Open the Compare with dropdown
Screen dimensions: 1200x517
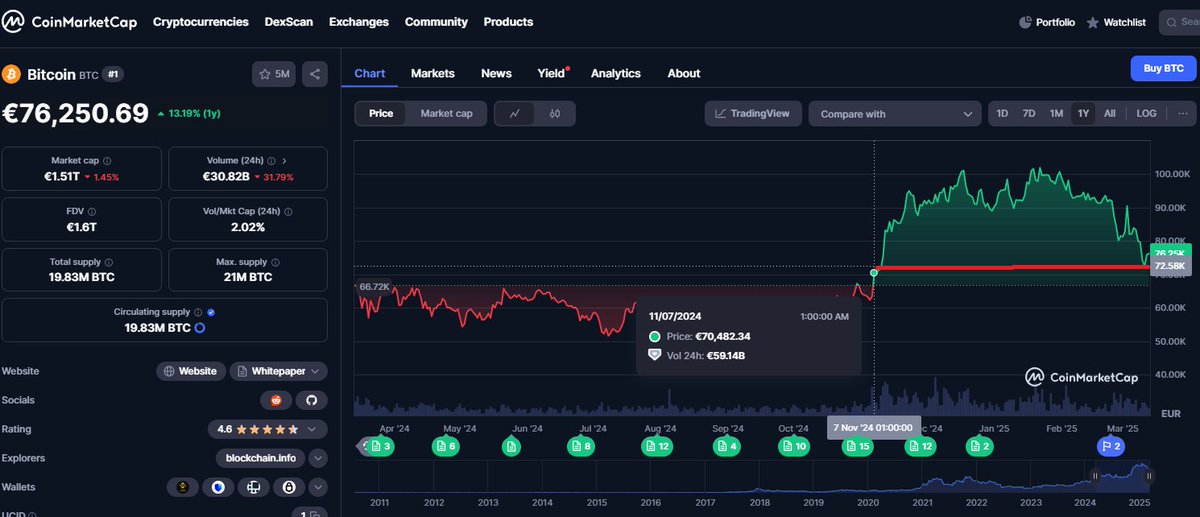click(x=895, y=114)
